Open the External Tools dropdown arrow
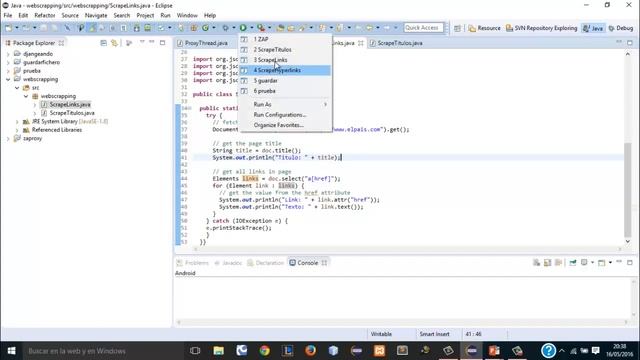The height and width of the screenshot is (360, 640). pyautogui.click(x=270, y=28)
